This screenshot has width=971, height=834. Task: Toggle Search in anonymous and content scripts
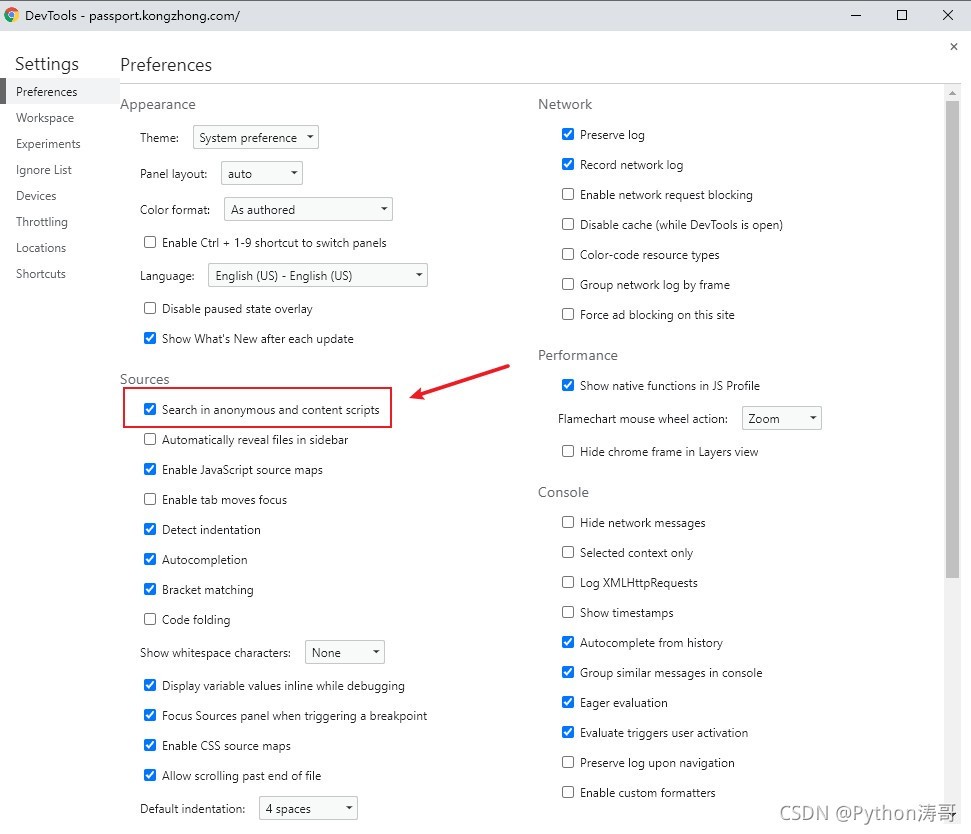click(150, 409)
